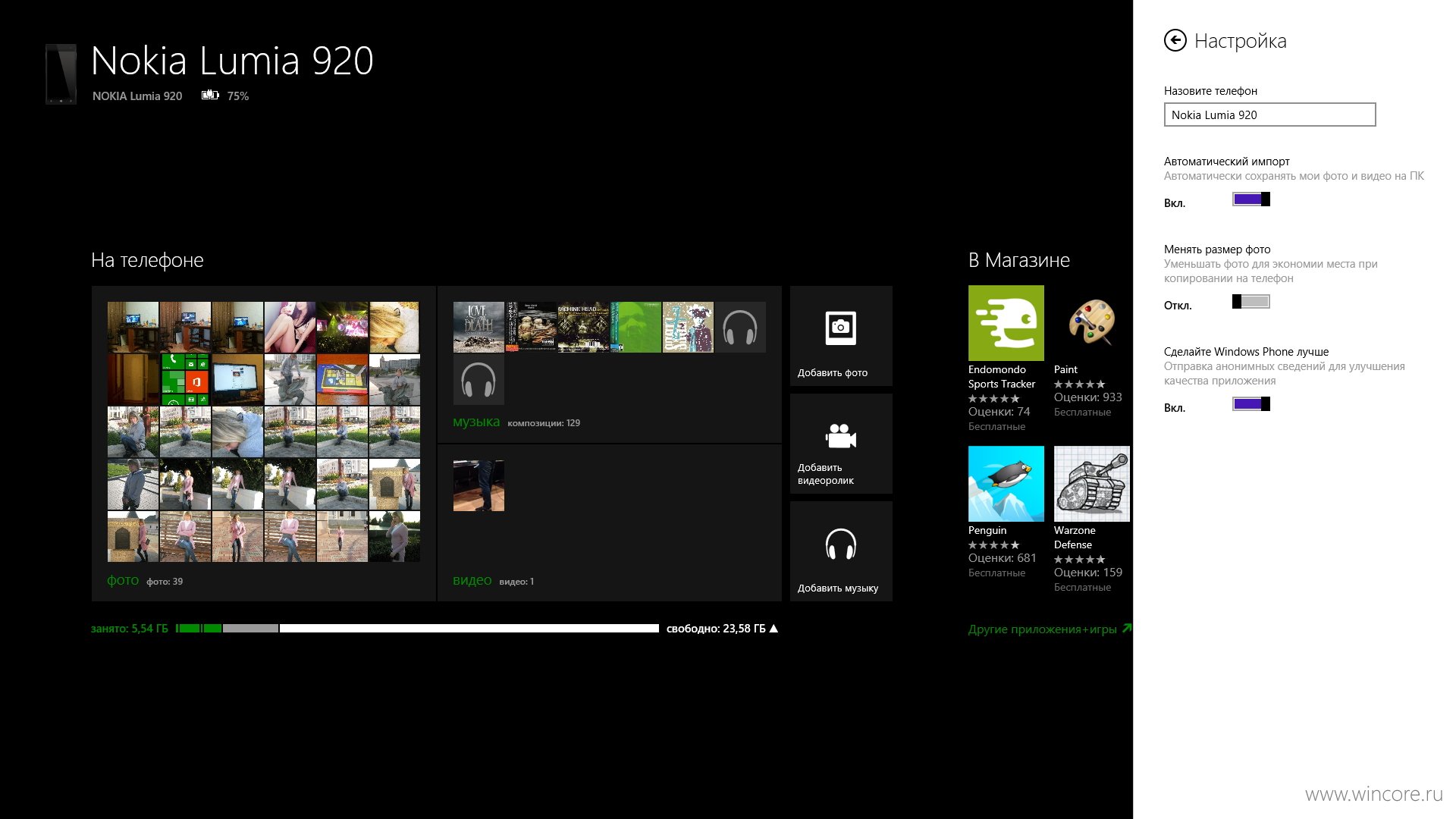Click the headphones icon on the add music tile
Screen dimensions: 1456x819
pyautogui.click(x=841, y=544)
